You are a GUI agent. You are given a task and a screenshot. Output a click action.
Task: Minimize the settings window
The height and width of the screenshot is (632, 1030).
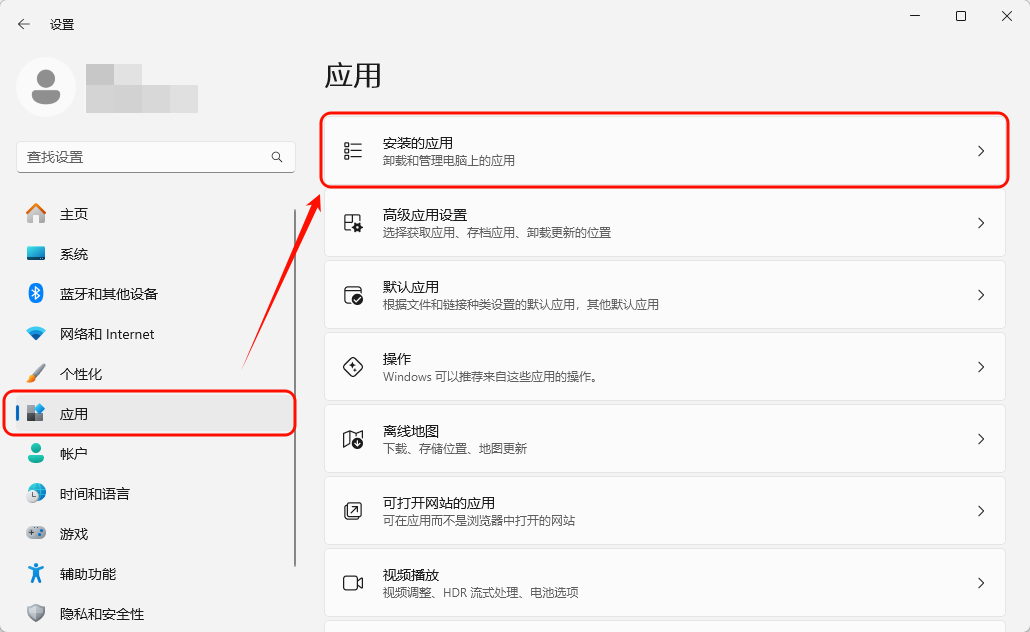pyautogui.click(x=914, y=16)
